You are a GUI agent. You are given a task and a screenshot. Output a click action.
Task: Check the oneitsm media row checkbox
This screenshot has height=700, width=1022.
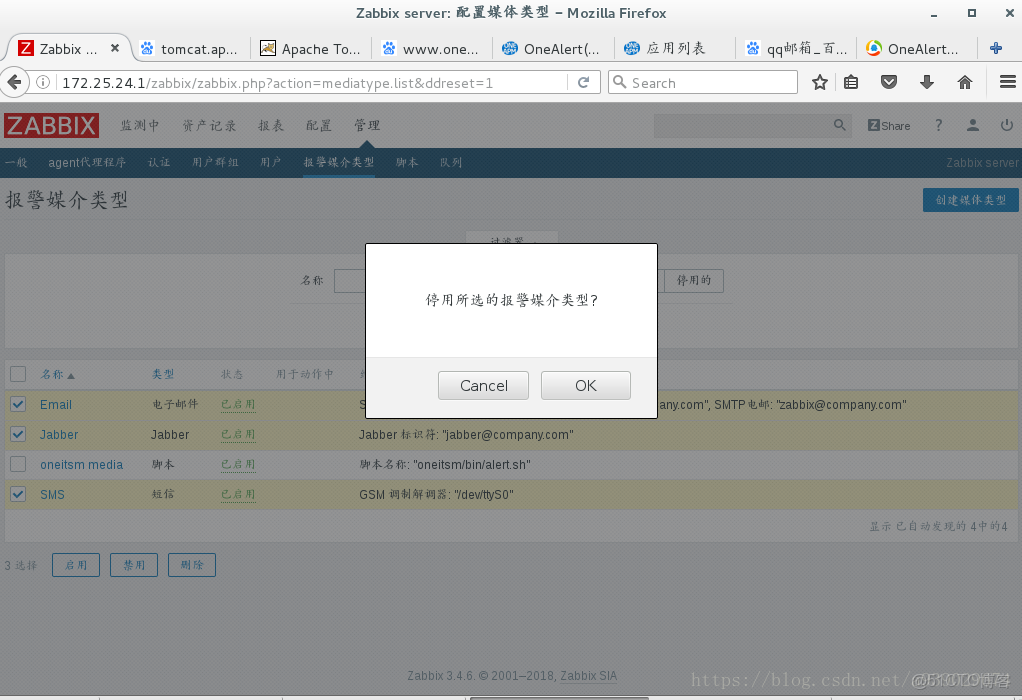coord(17,464)
